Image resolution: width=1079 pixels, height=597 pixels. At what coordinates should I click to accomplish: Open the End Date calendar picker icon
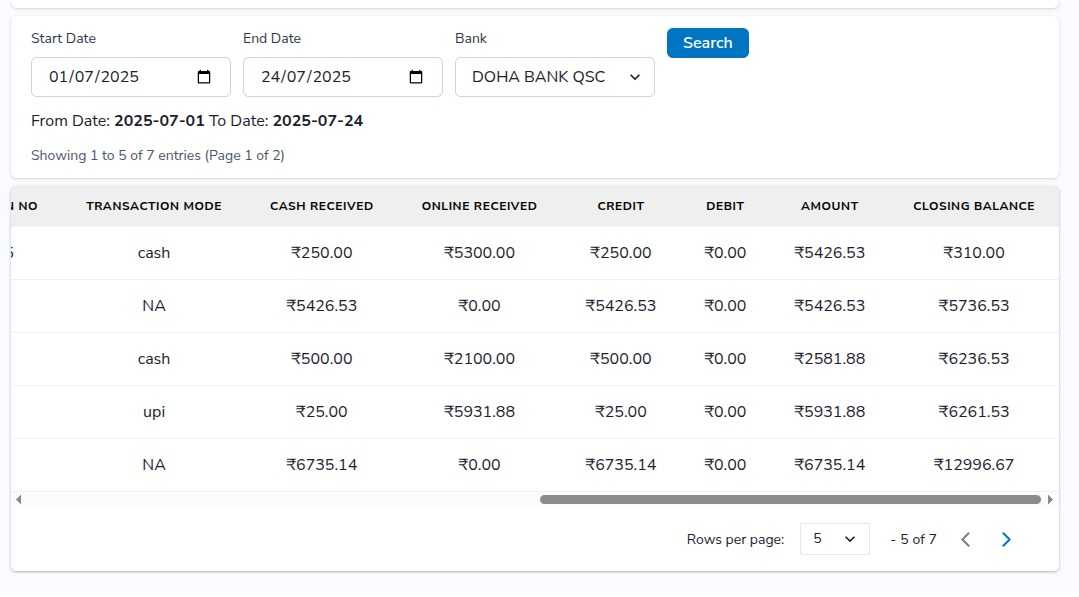[x=416, y=77]
